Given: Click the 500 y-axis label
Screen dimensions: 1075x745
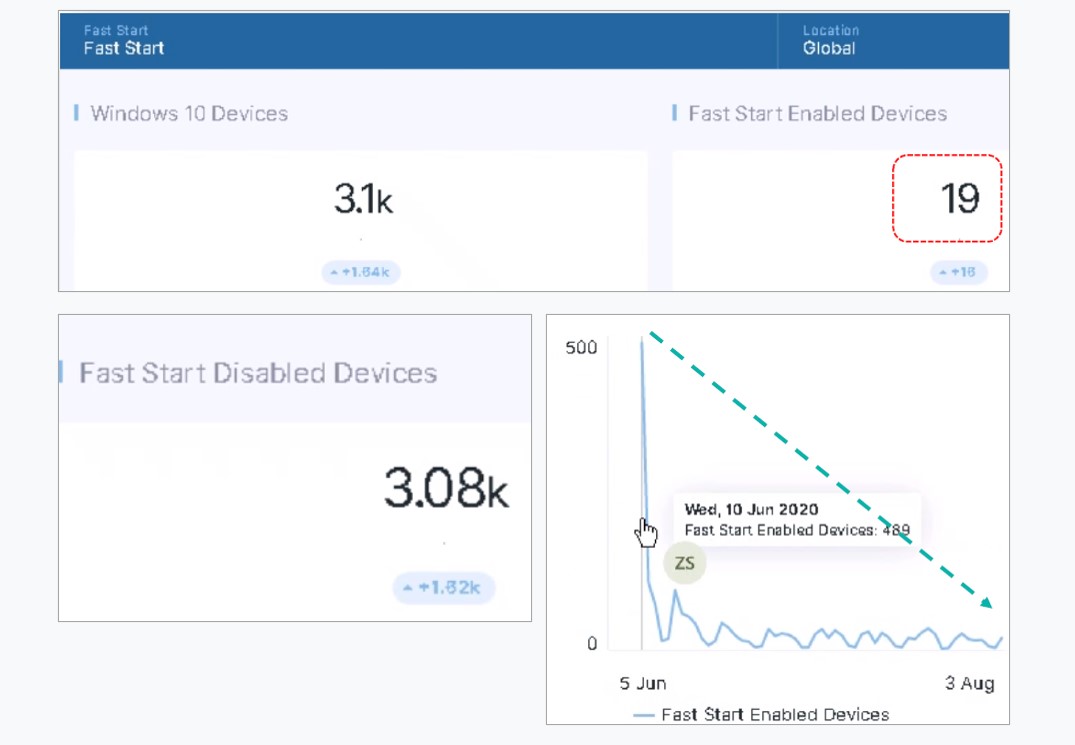Looking at the screenshot, I should coord(581,347).
